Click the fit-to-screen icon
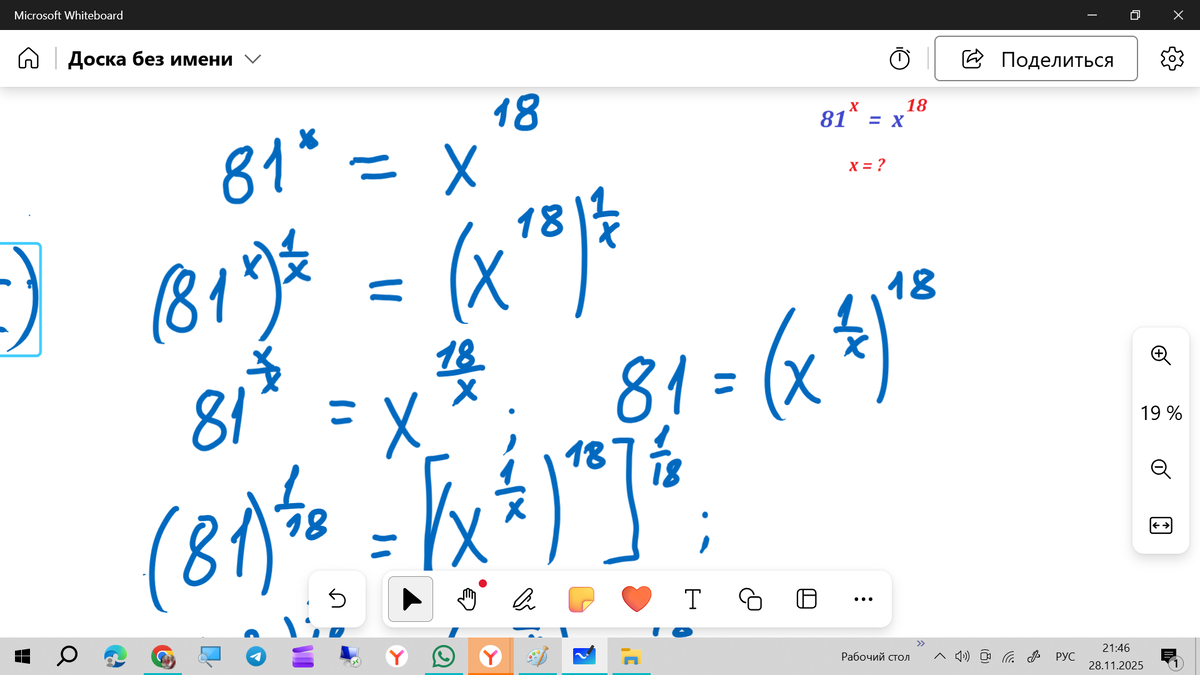The height and width of the screenshot is (675, 1200). pos(1160,525)
